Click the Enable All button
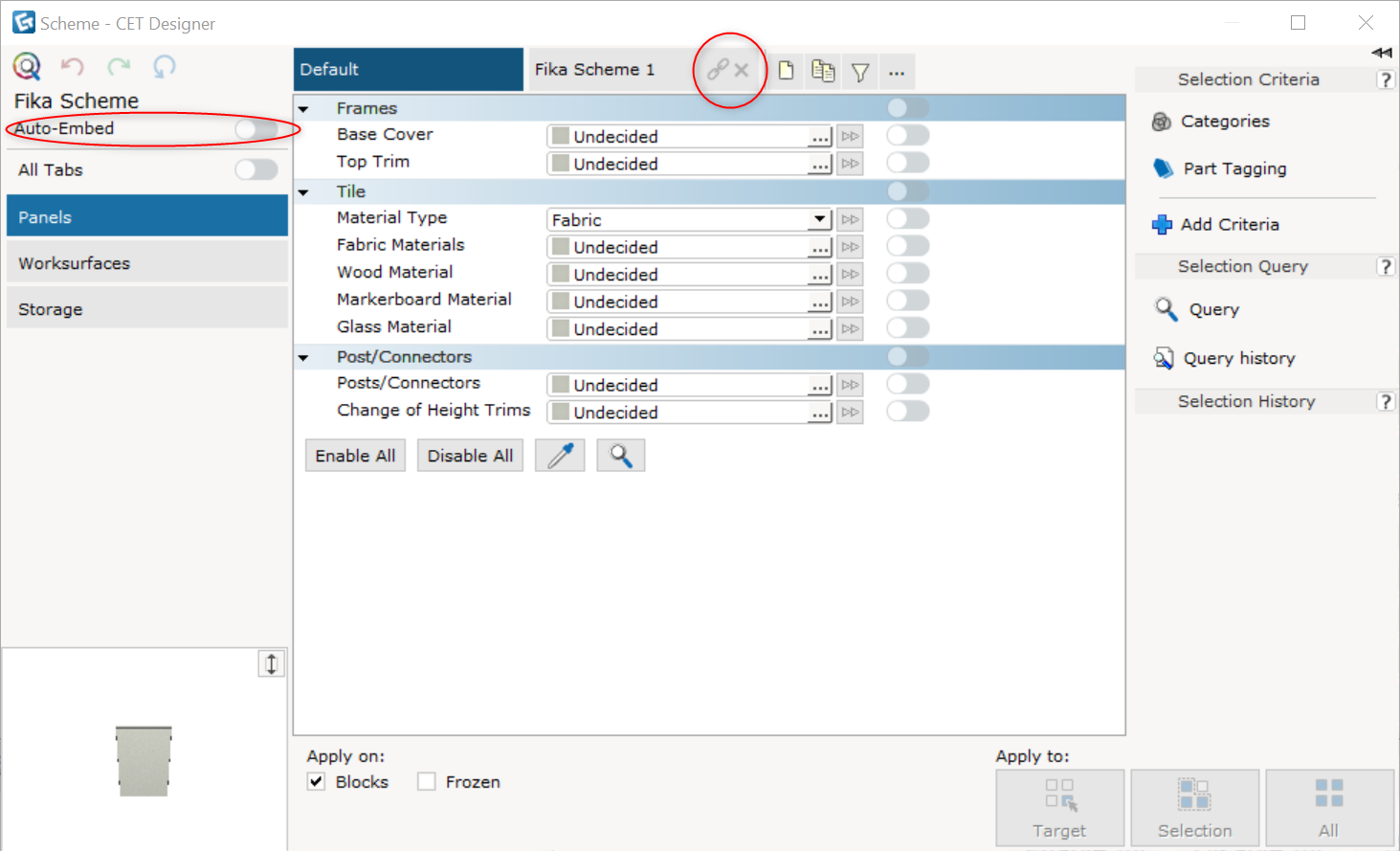This screenshot has height=851, width=1400. (355, 456)
